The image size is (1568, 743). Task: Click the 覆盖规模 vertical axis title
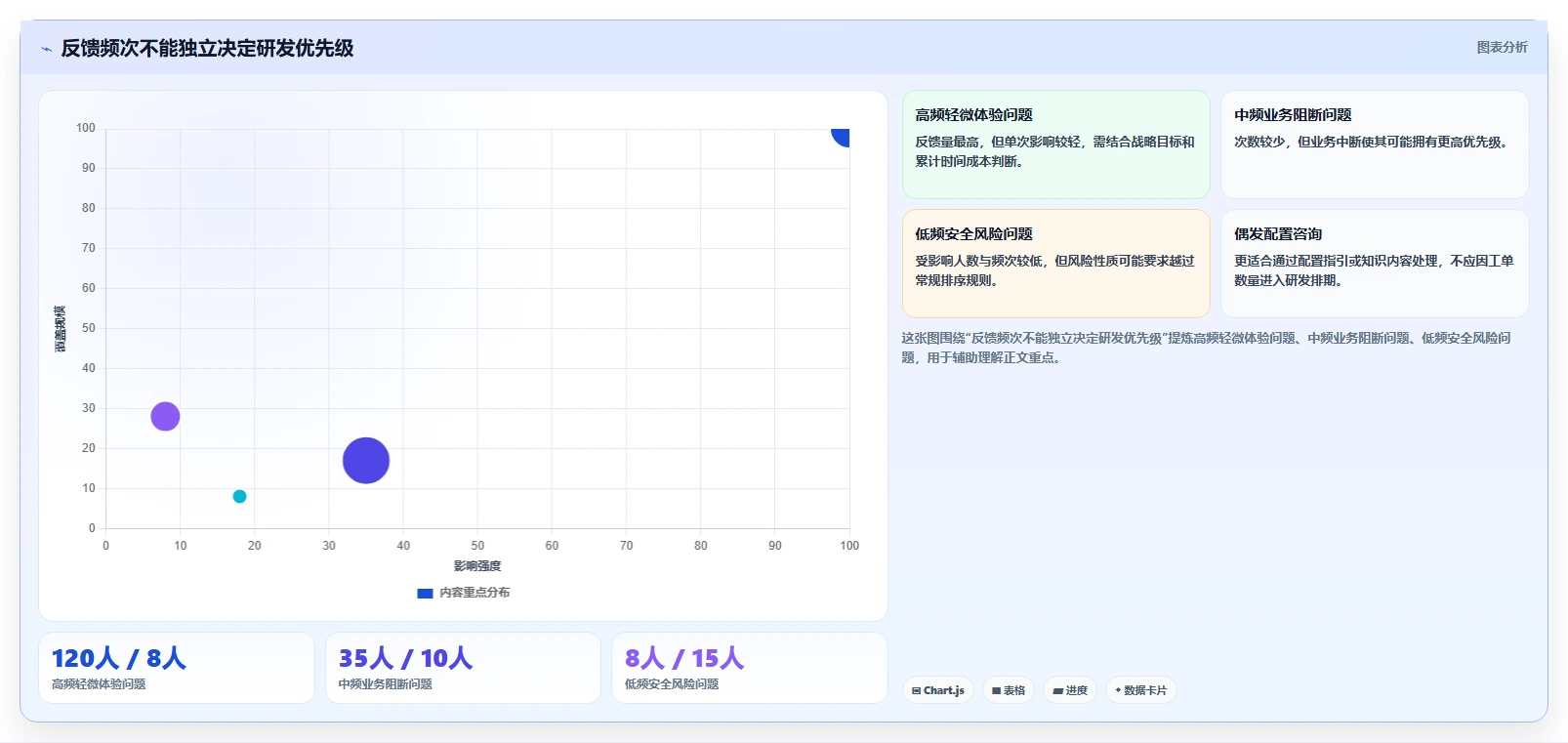click(61, 329)
